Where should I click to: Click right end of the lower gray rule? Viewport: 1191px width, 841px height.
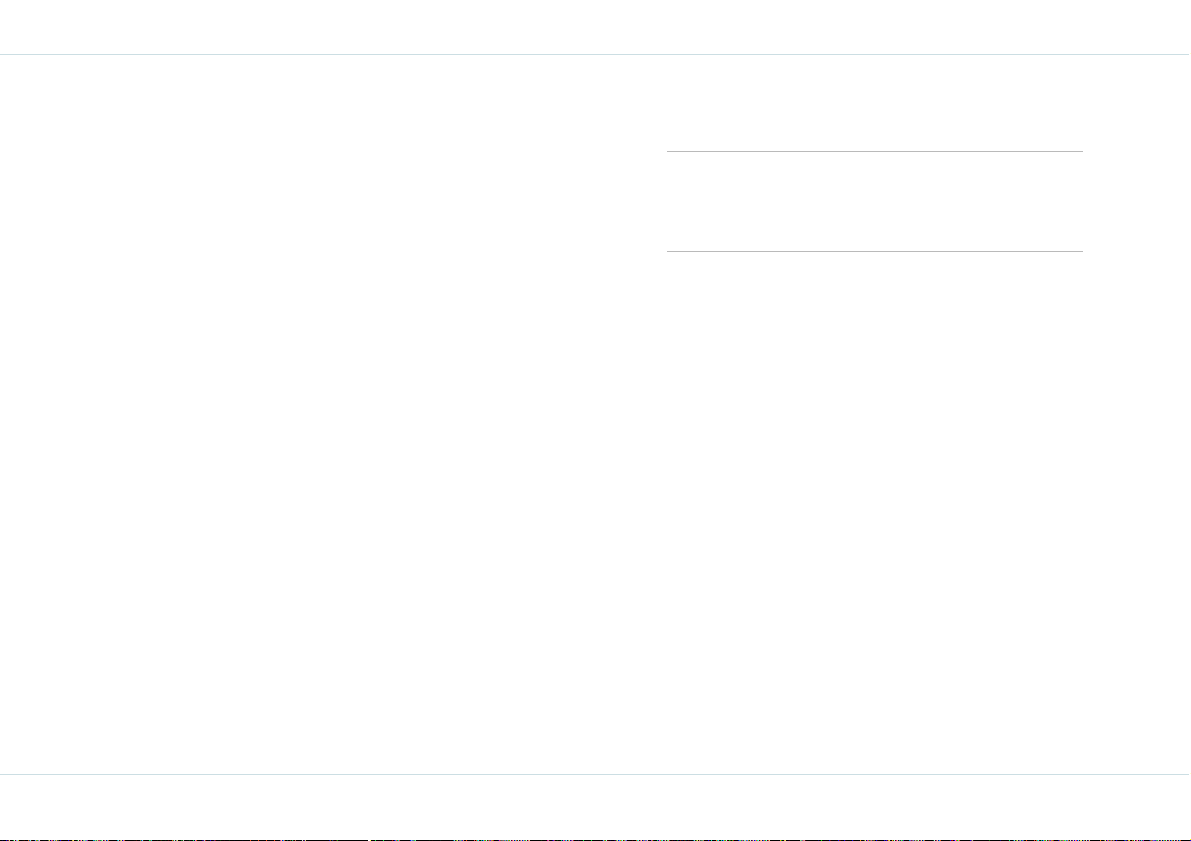[x=1081, y=251]
